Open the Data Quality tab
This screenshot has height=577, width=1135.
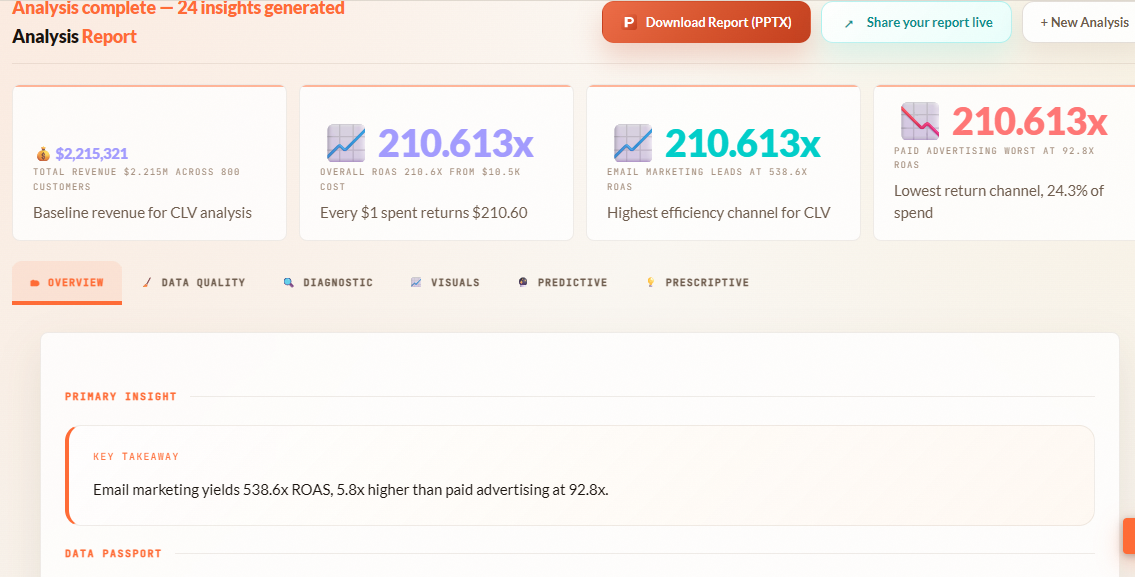193,282
